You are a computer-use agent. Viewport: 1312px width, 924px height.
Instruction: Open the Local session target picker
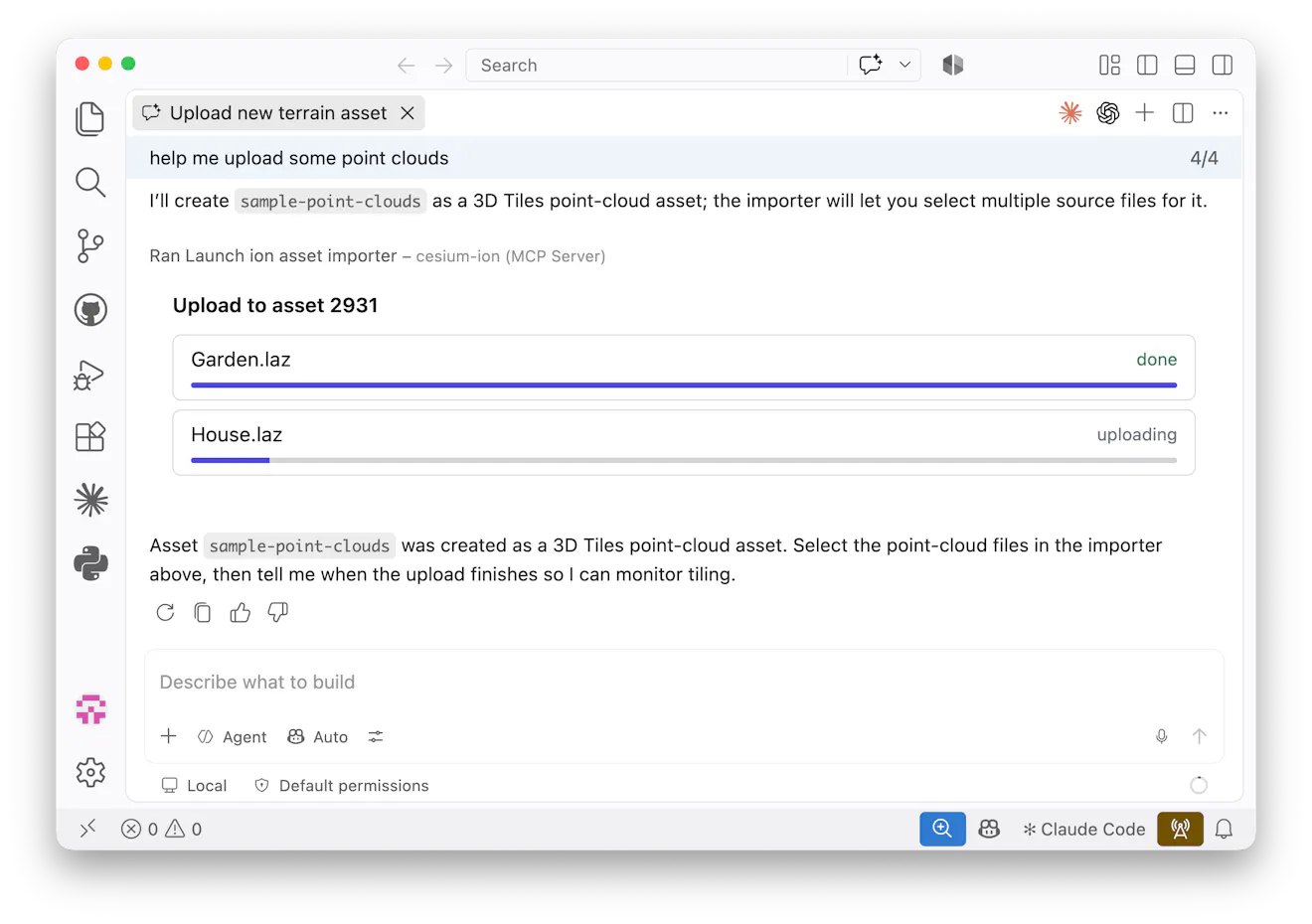point(195,785)
